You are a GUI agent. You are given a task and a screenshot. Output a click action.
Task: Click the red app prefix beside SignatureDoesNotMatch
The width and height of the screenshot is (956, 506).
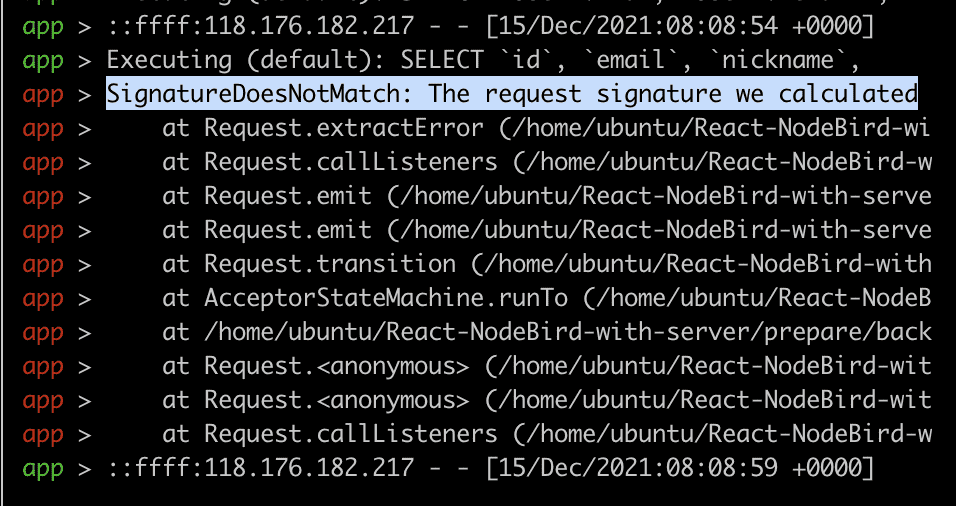pos(43,95)
